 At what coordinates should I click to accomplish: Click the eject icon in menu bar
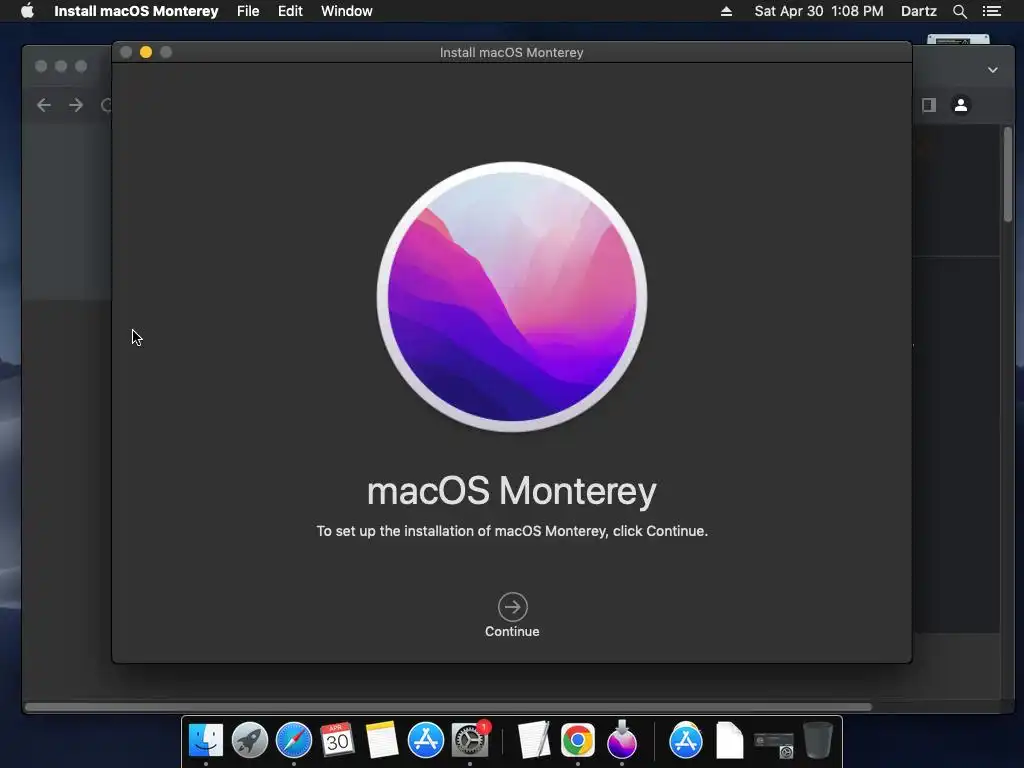726,11
